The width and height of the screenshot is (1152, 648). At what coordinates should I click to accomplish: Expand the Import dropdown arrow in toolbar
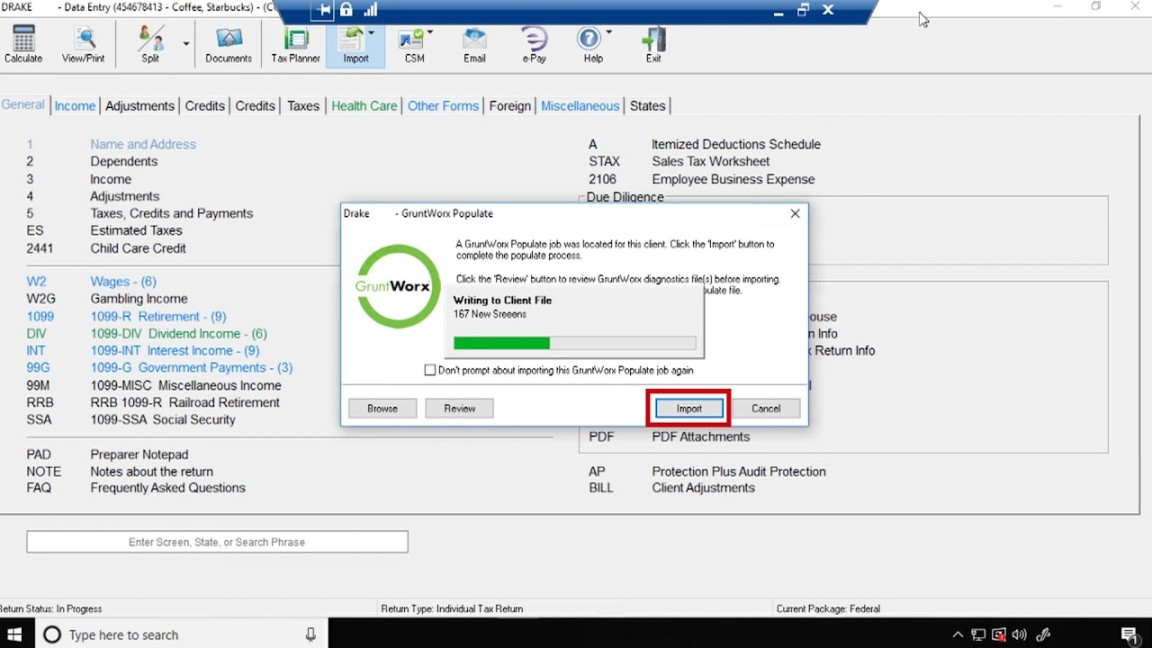pos(372,33)
